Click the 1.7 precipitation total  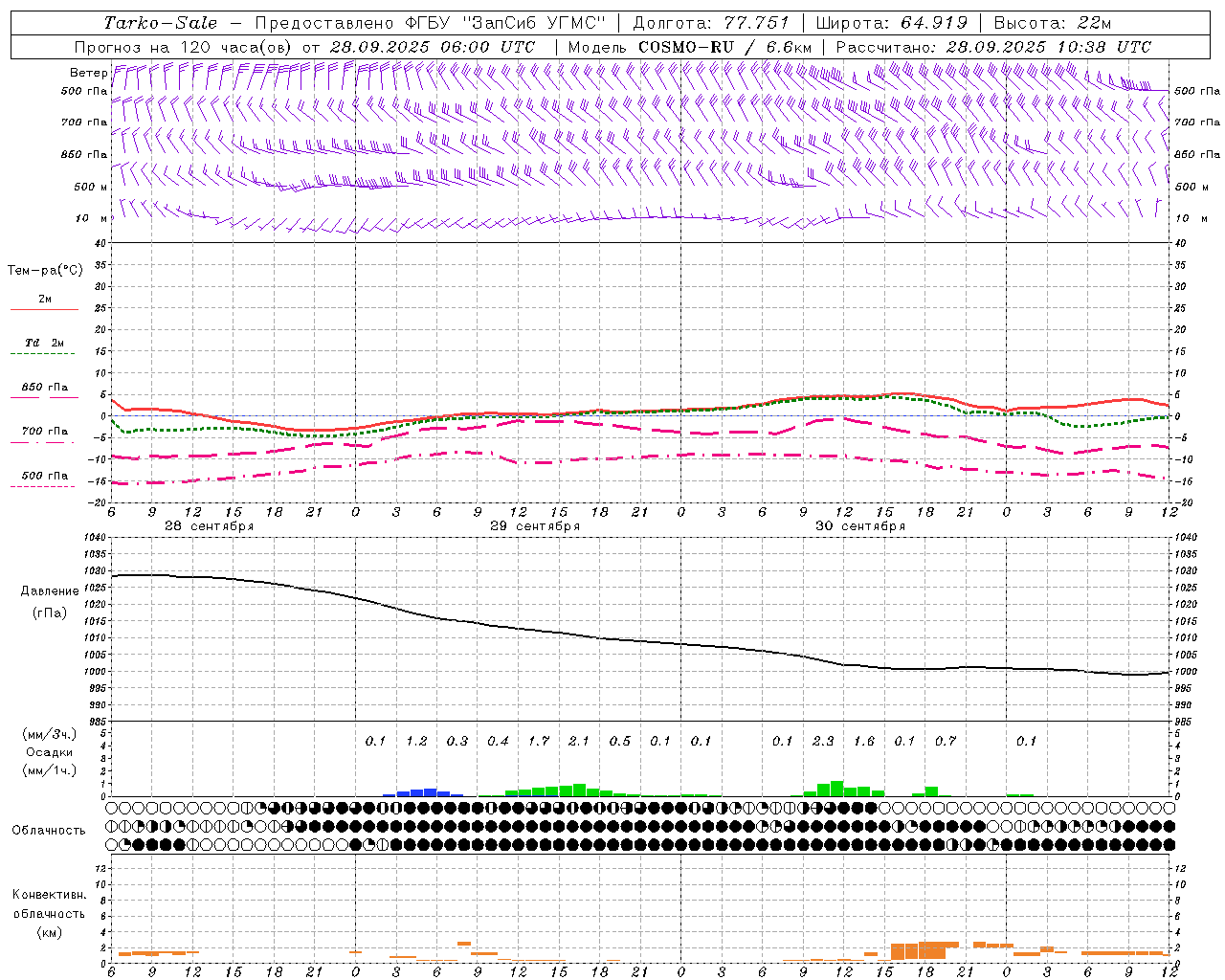pyautogui.click(x=539, y=742)
